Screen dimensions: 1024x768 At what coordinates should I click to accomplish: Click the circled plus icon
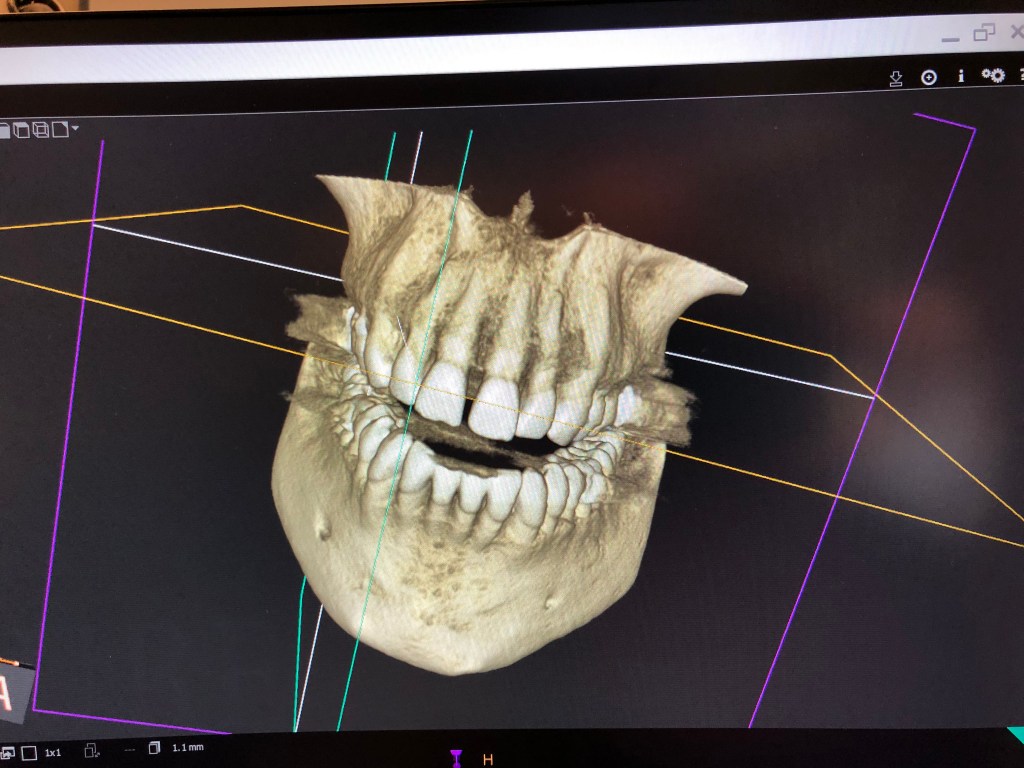[x=929, y=77]
